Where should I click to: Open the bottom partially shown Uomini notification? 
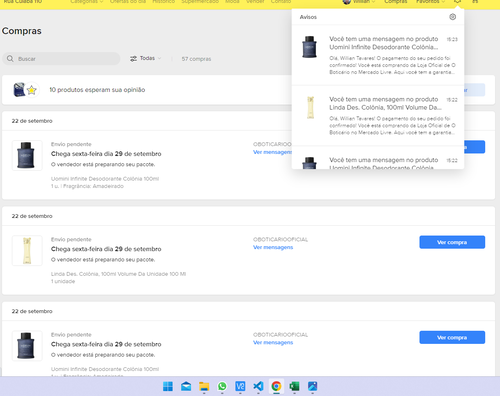coord(378,158)
